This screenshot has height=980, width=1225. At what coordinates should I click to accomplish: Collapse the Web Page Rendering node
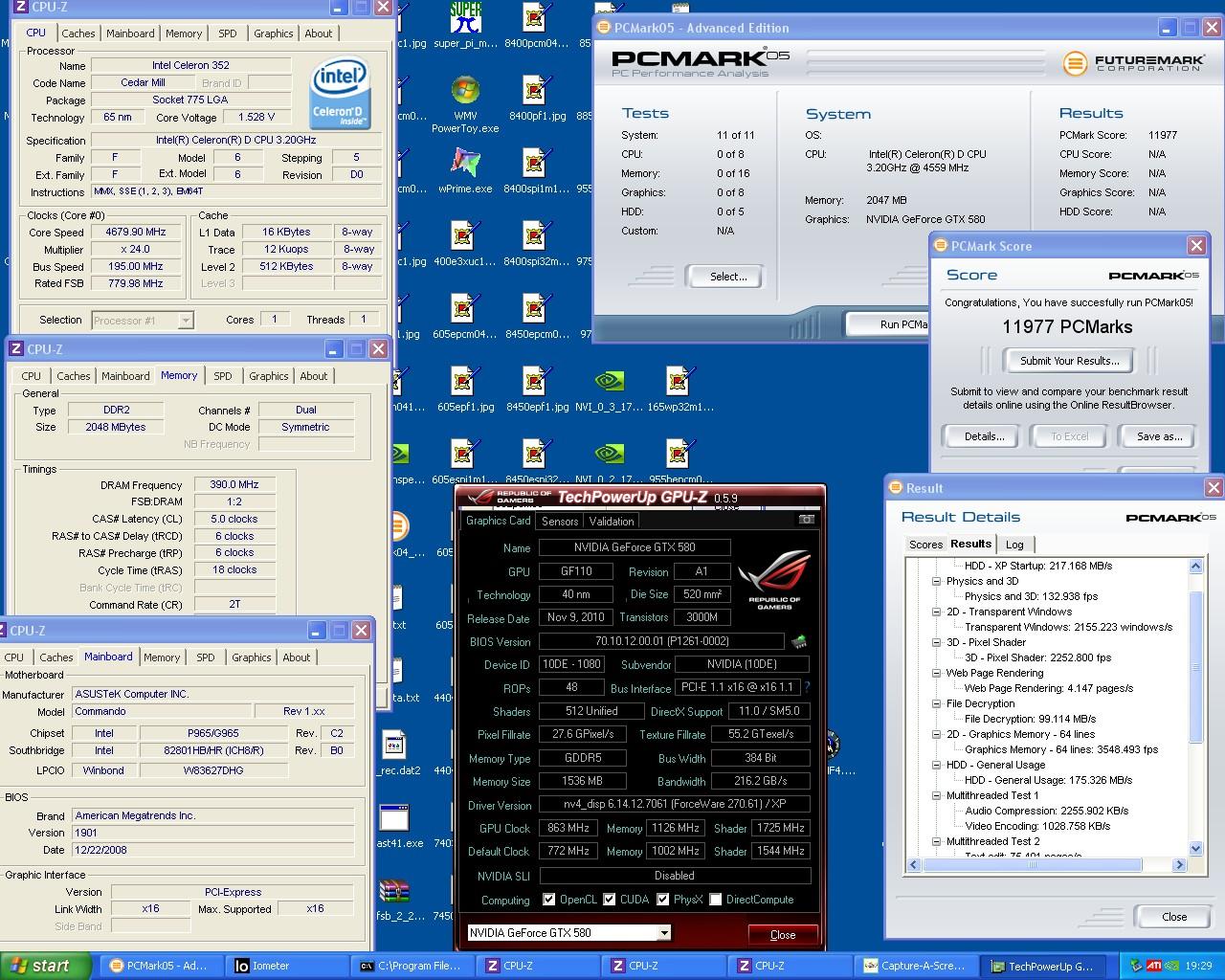pos(936,673)
